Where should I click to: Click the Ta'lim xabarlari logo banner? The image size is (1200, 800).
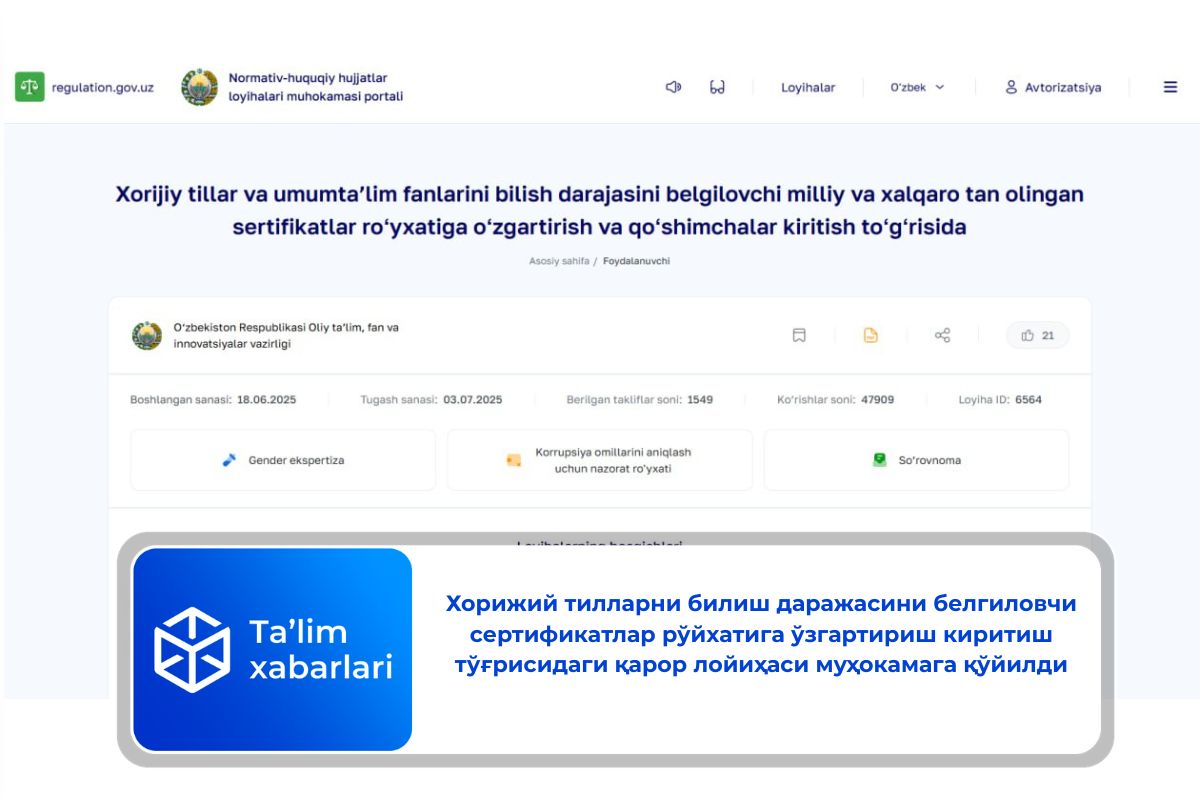(x=272, y=650)
